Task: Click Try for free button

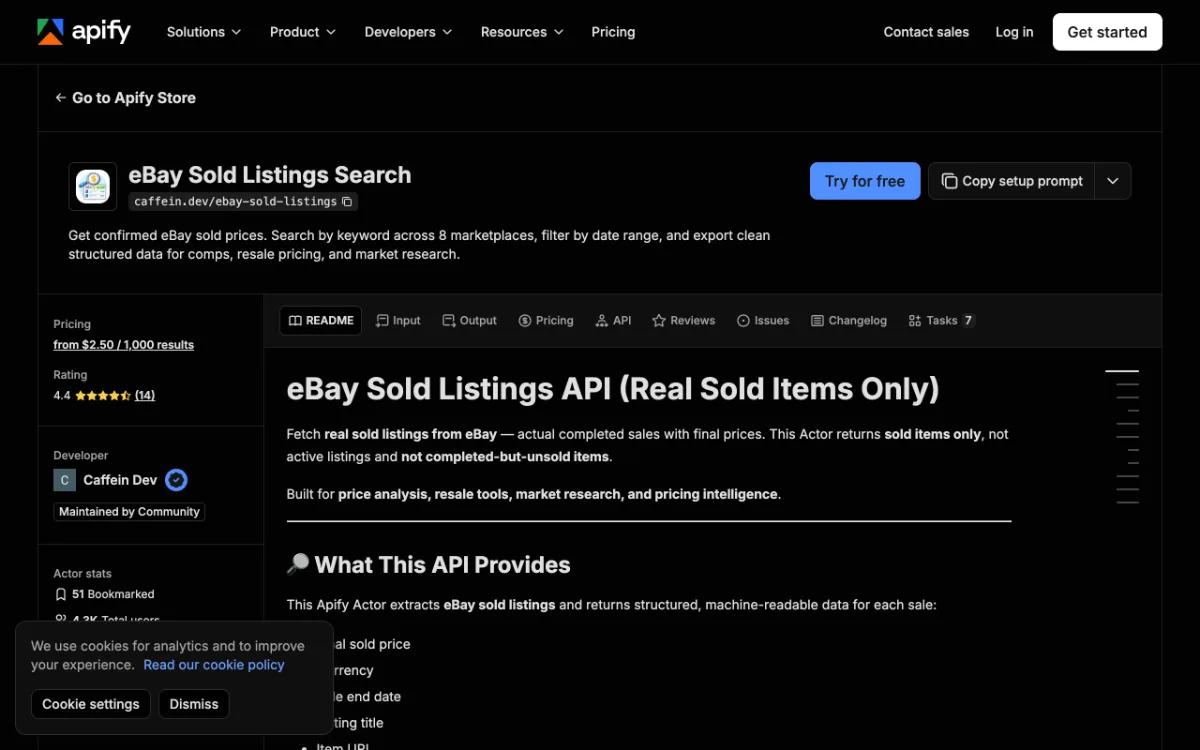Action: (865, 181)
